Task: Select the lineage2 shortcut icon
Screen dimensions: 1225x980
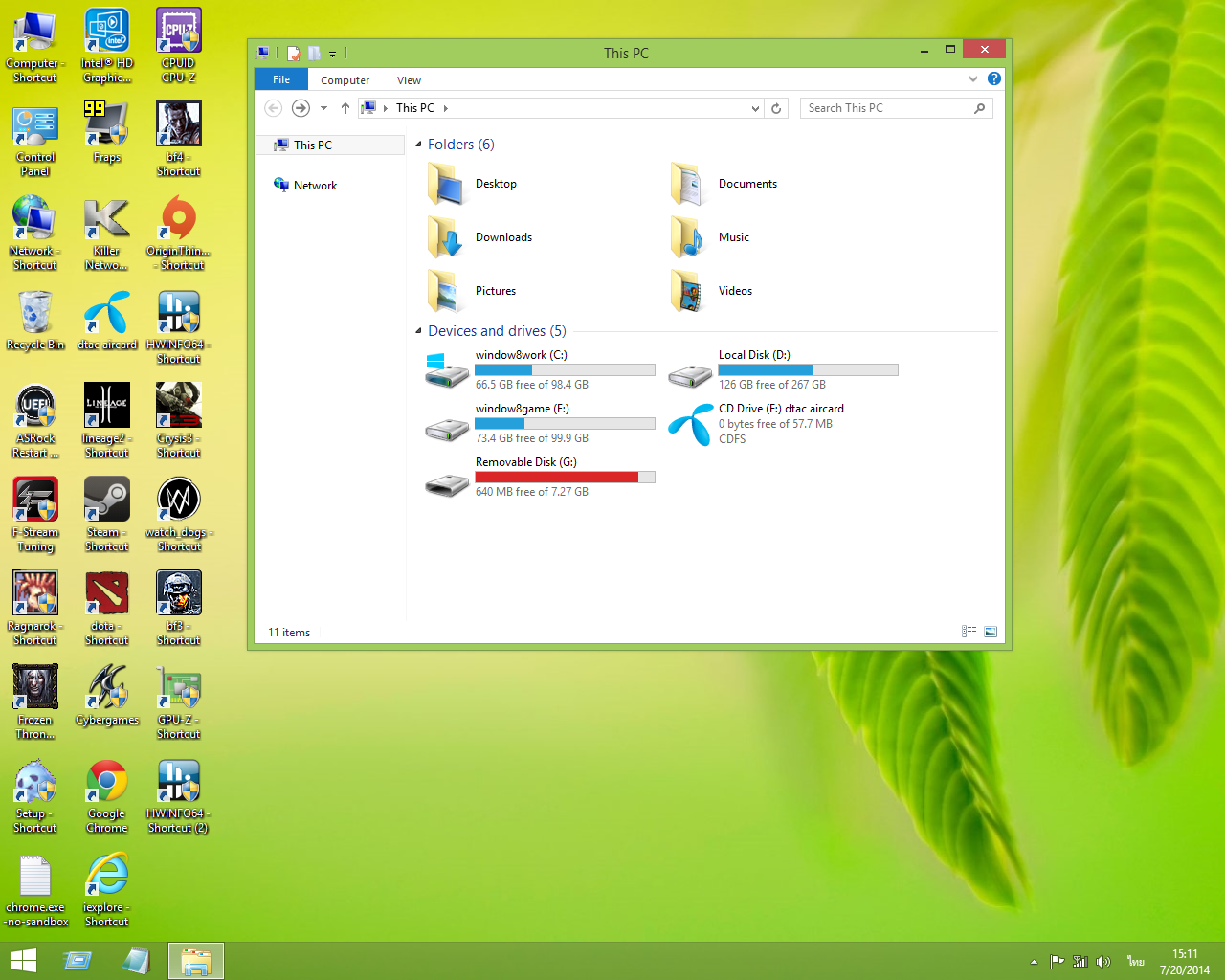Action: (107, 421)
